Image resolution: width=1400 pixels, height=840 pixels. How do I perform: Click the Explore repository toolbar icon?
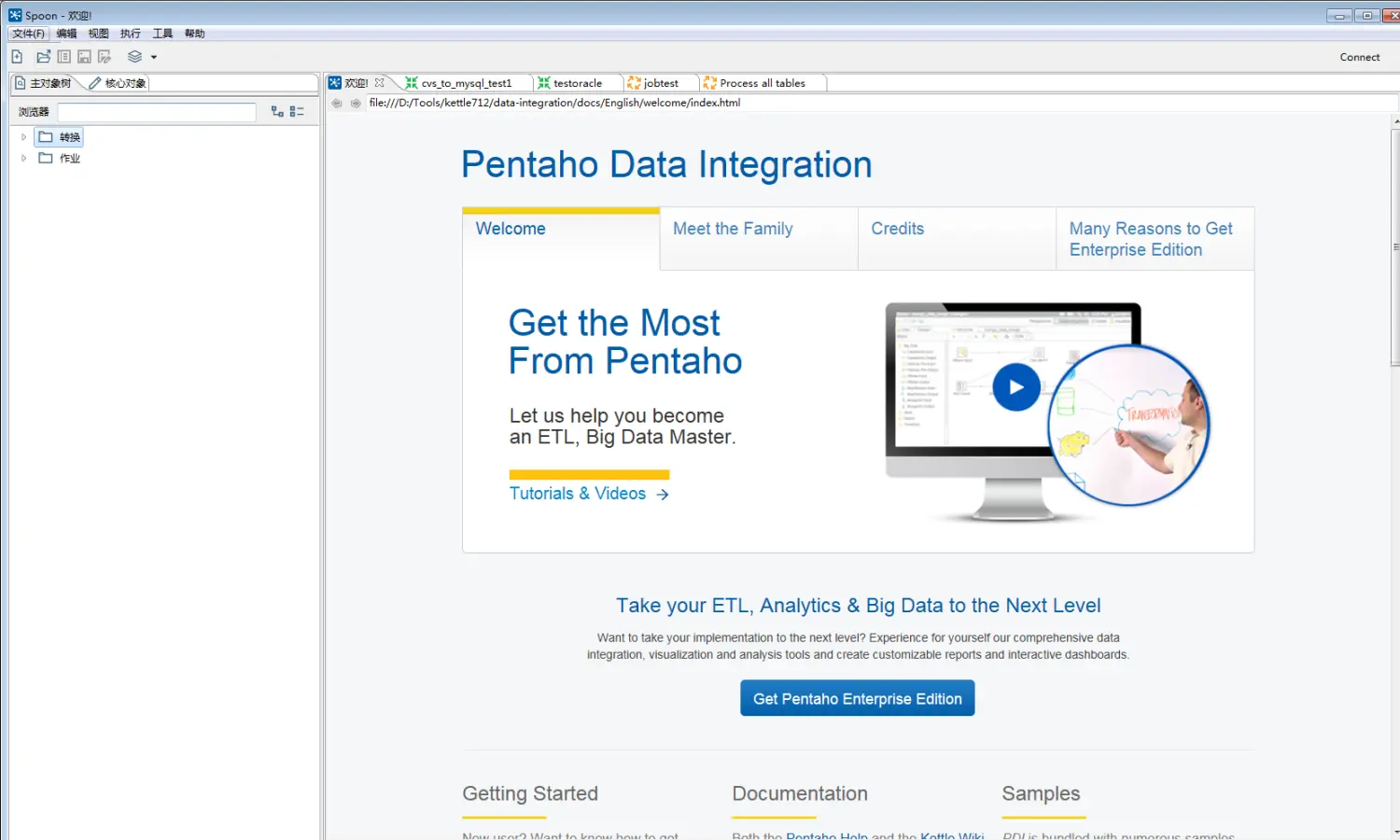tap(63, 57)
